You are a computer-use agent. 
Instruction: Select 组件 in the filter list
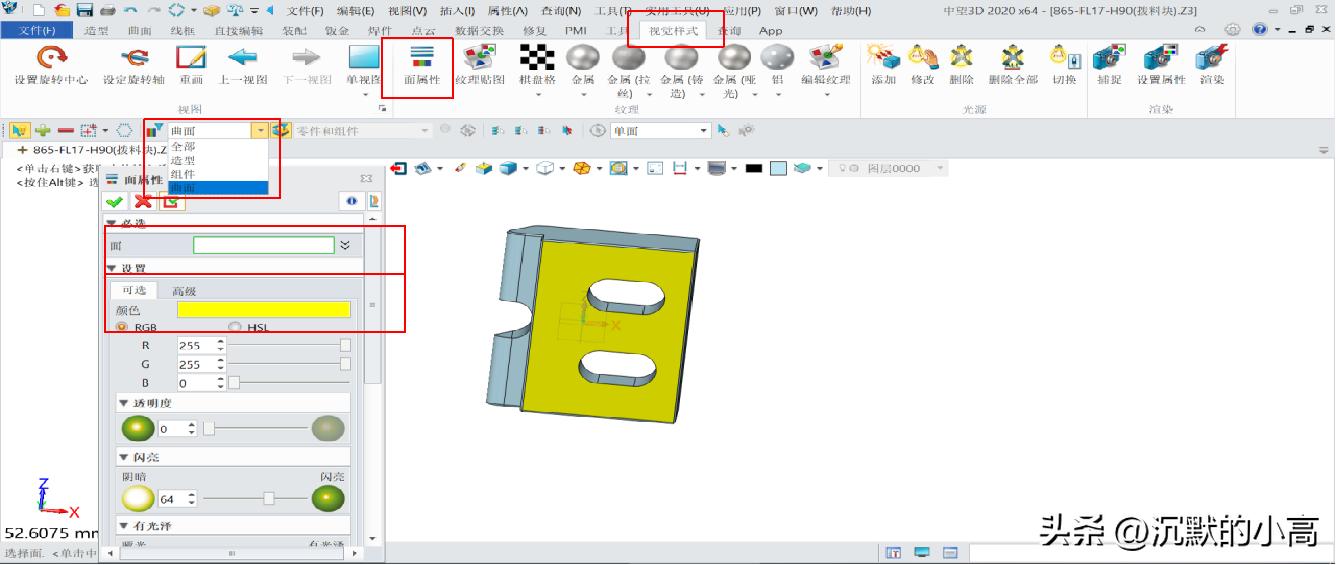click(183, 174)
